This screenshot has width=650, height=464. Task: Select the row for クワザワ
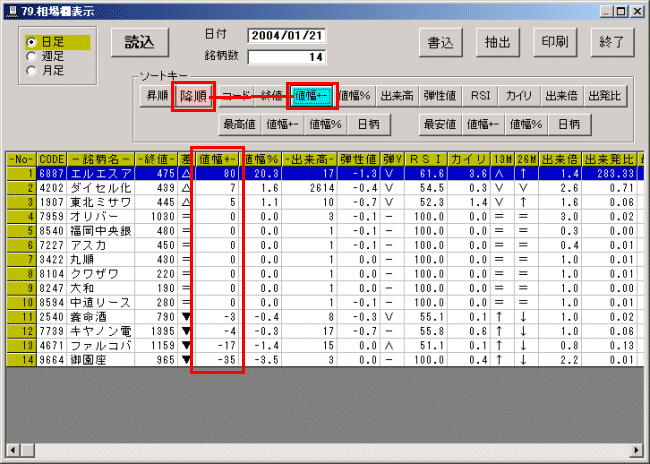325,274
